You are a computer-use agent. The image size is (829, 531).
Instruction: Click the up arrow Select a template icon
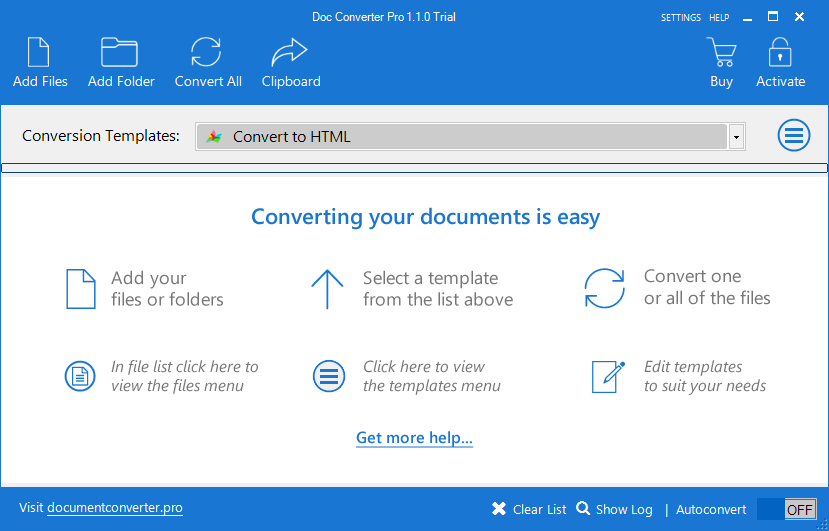tap(327, 289)
